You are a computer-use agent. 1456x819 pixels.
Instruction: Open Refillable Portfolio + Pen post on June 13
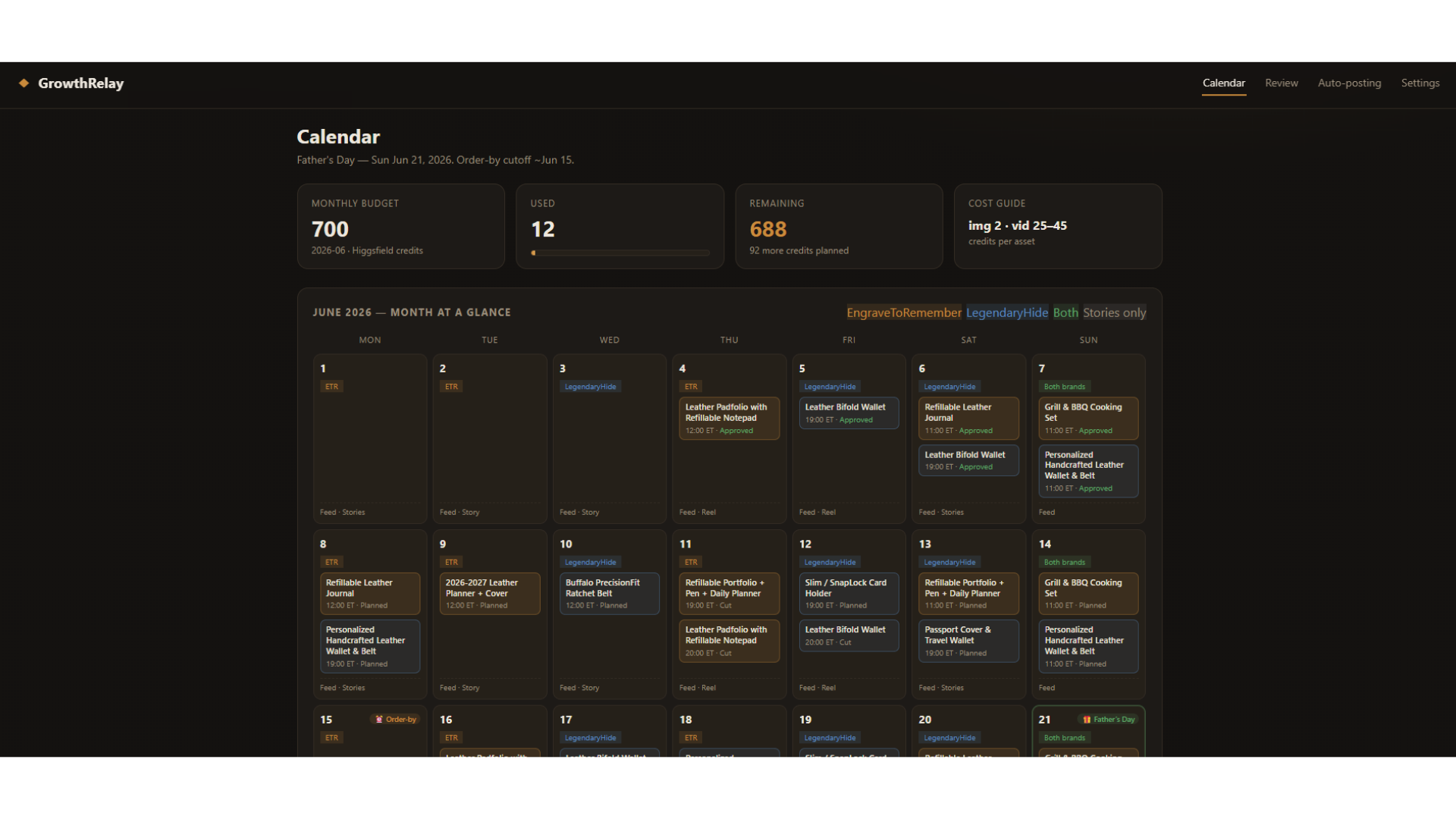(x=968, y=594)
